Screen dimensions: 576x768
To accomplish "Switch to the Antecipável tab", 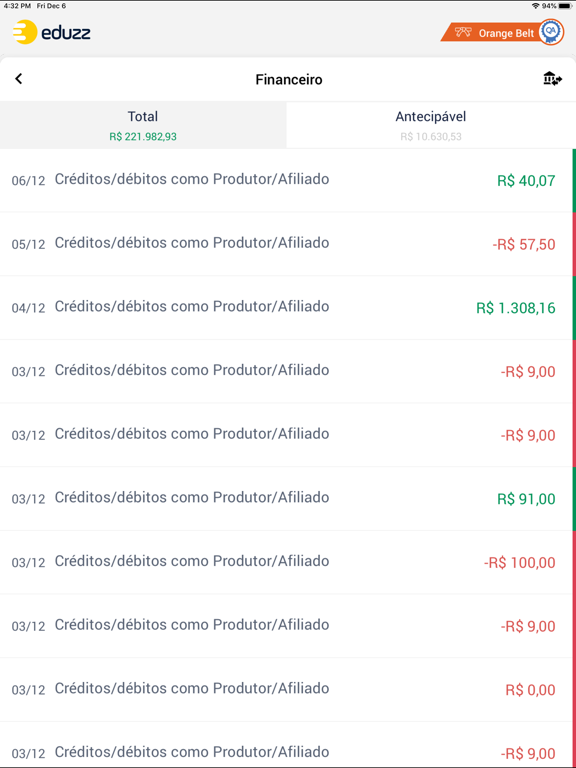I will (x=431, y=125).
